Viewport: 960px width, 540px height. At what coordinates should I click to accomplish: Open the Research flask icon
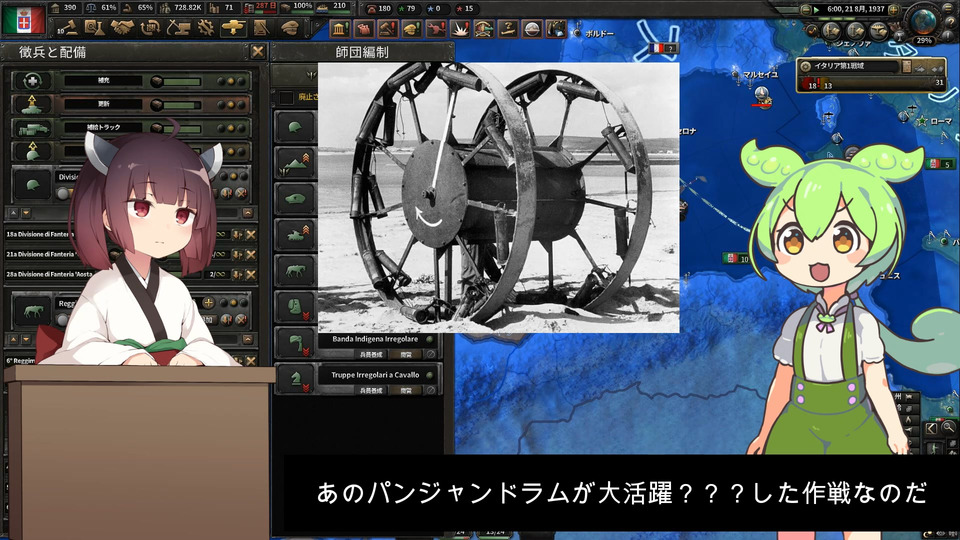tap(94, 28)
